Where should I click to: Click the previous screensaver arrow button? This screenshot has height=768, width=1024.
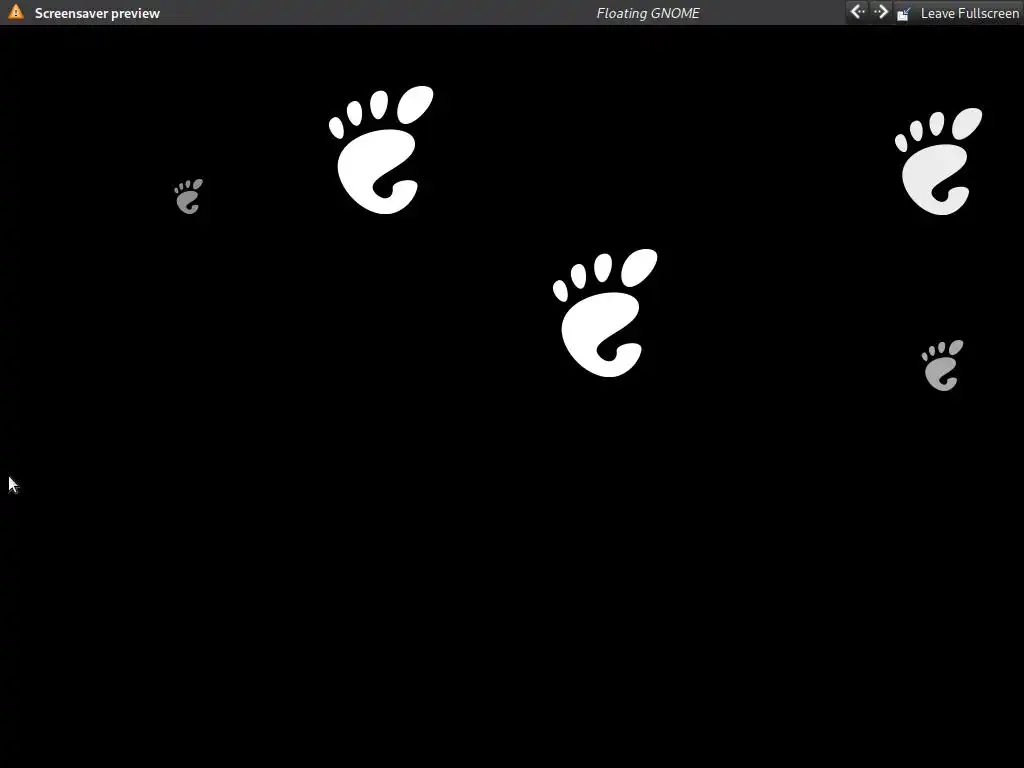(x=857, y=12)
